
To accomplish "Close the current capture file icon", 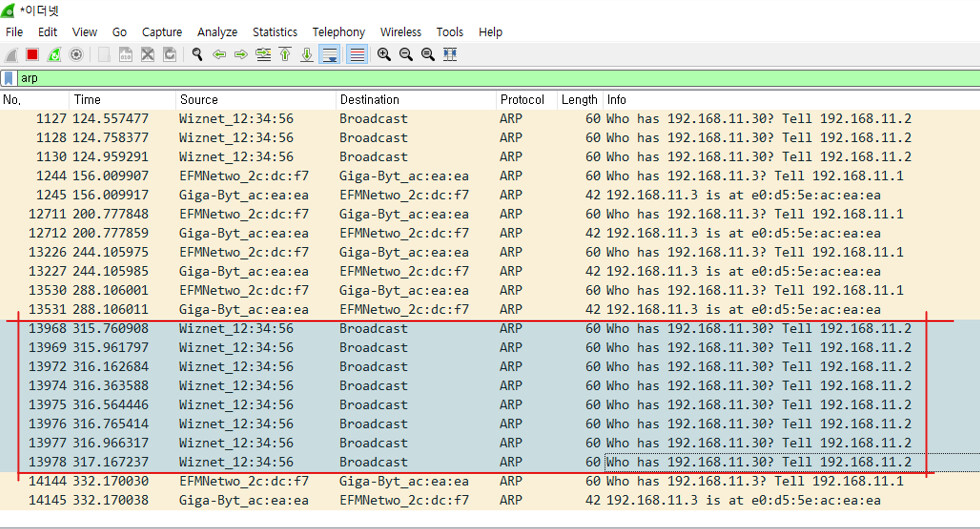I will 148,55.
